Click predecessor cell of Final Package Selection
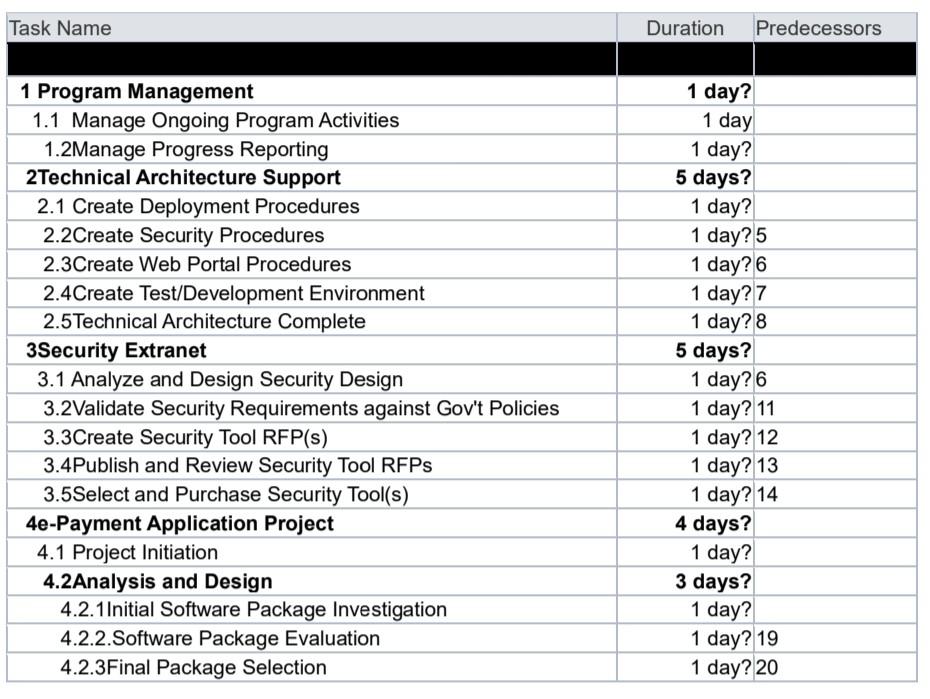This screenshot has width=930, height=699. tap(835, 668)
